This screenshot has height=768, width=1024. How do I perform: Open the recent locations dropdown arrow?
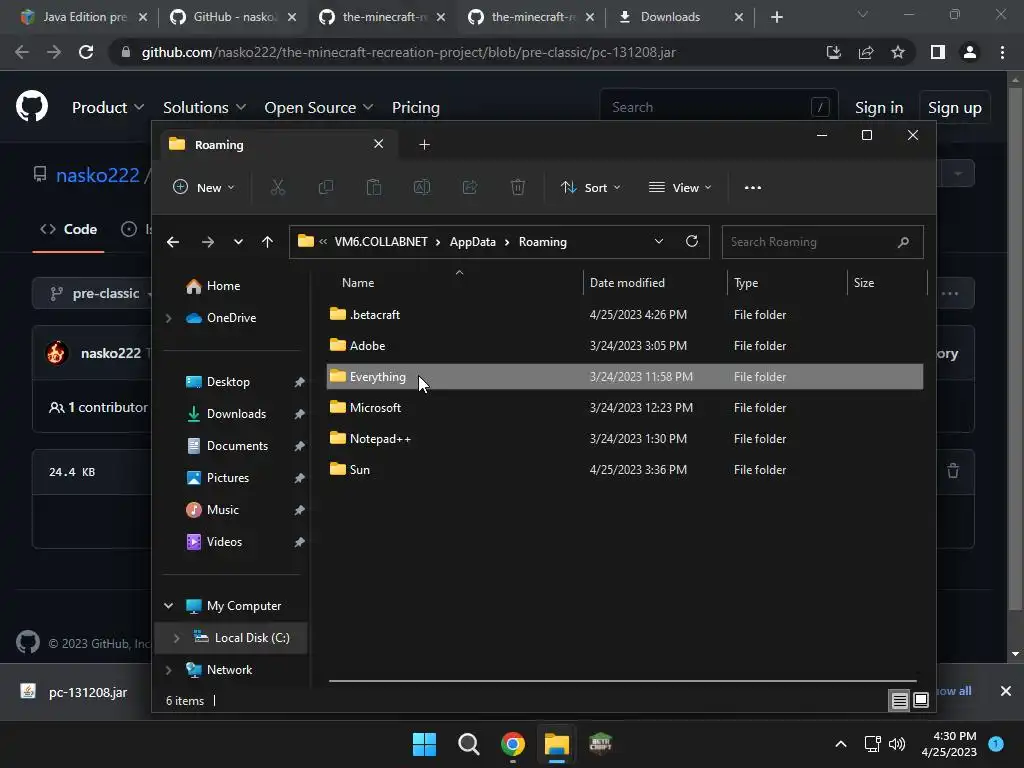pyautogui.click(x=238, y=242)
